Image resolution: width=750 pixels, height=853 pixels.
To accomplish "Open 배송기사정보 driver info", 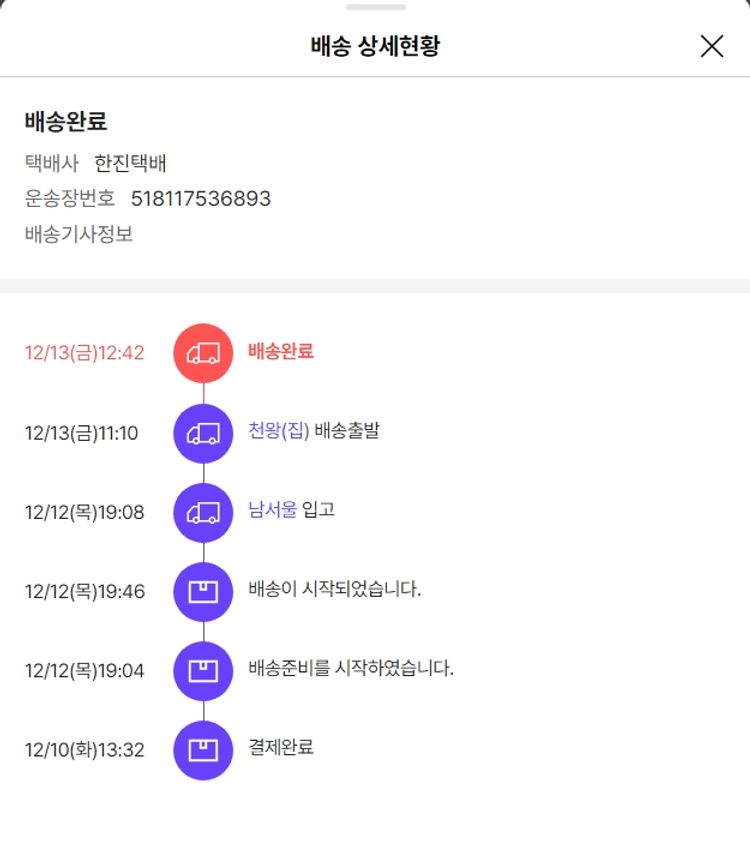I will [x=79, y=235].
